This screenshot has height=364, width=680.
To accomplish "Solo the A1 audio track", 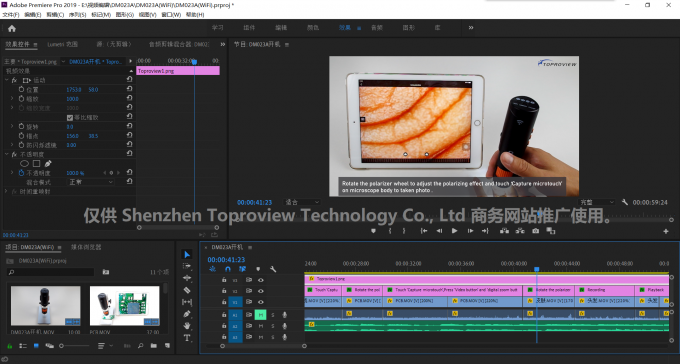I will tap(273, 315).
